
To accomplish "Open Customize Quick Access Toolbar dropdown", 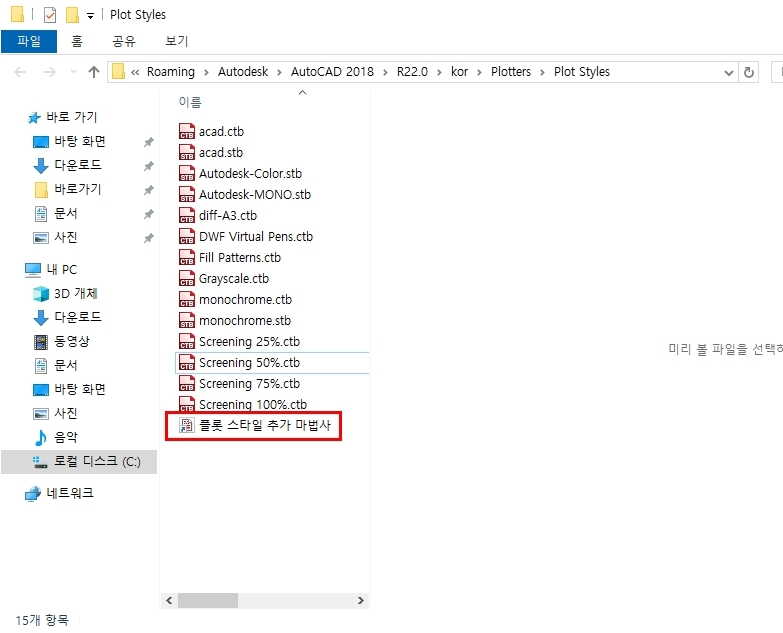I will coord(90,16).
